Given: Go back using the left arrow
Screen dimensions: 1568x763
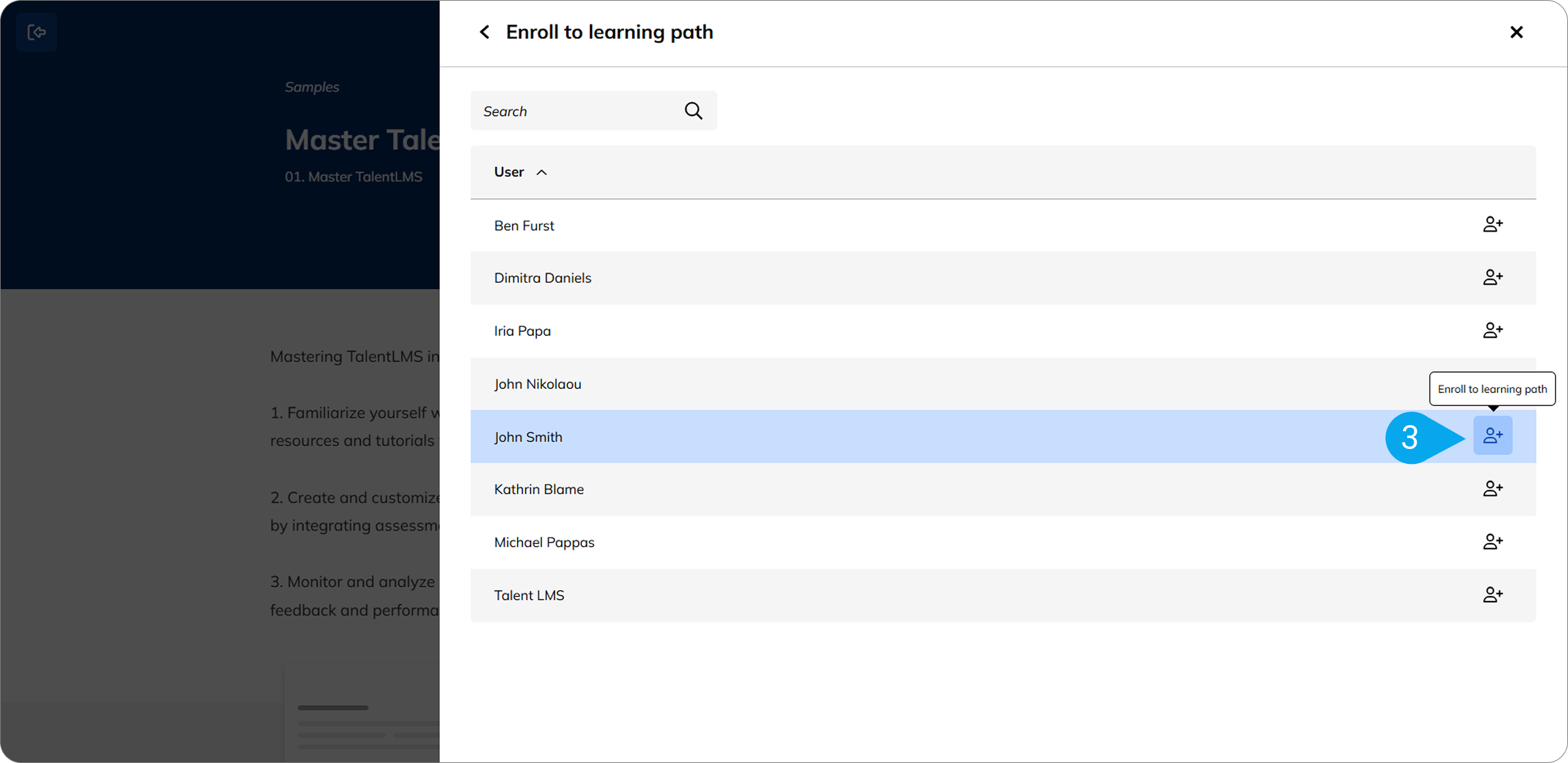Looking at the screenshot, I should [x=484, y=32].
